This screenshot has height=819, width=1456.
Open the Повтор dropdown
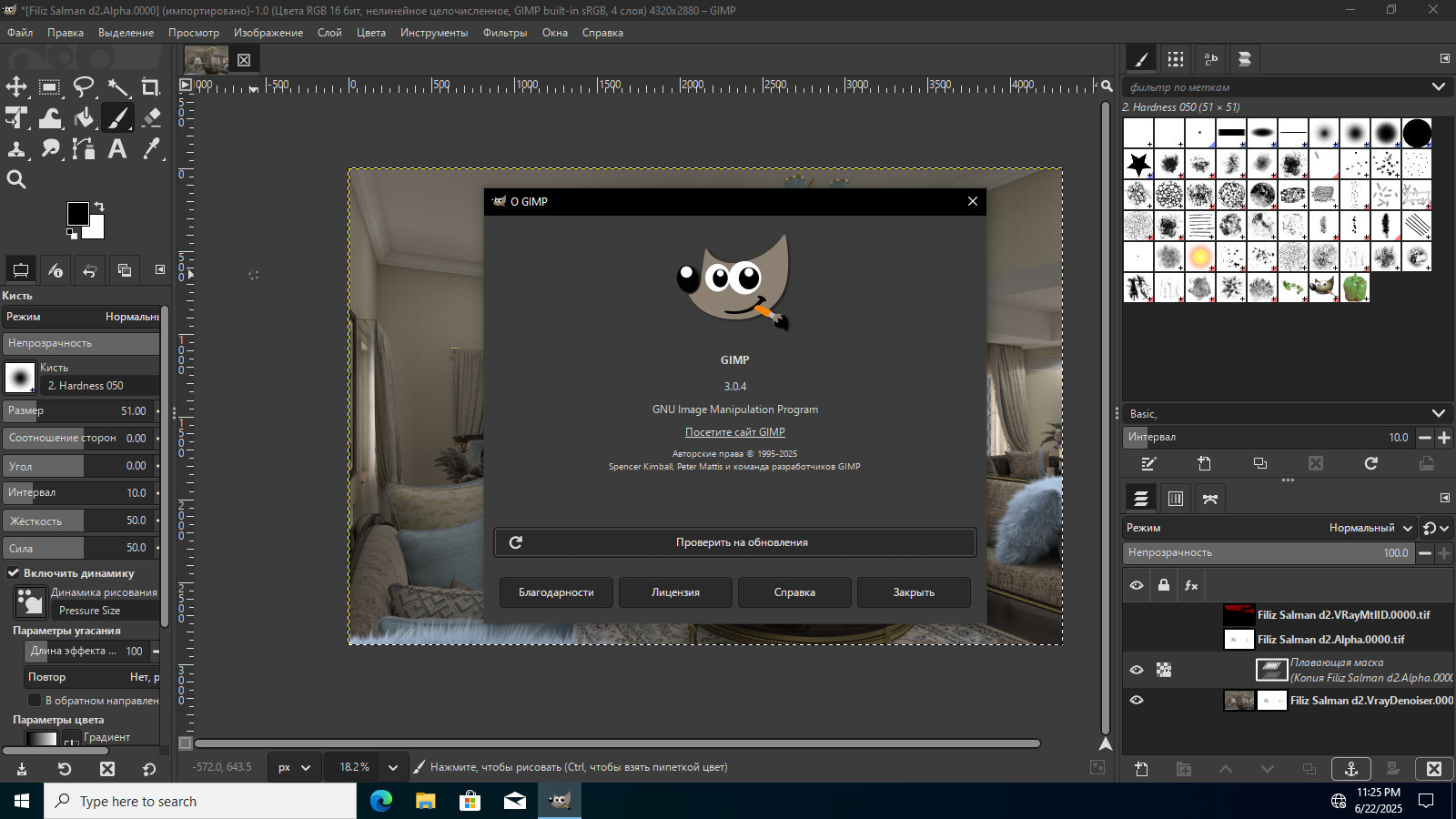(x=92, y=677)
